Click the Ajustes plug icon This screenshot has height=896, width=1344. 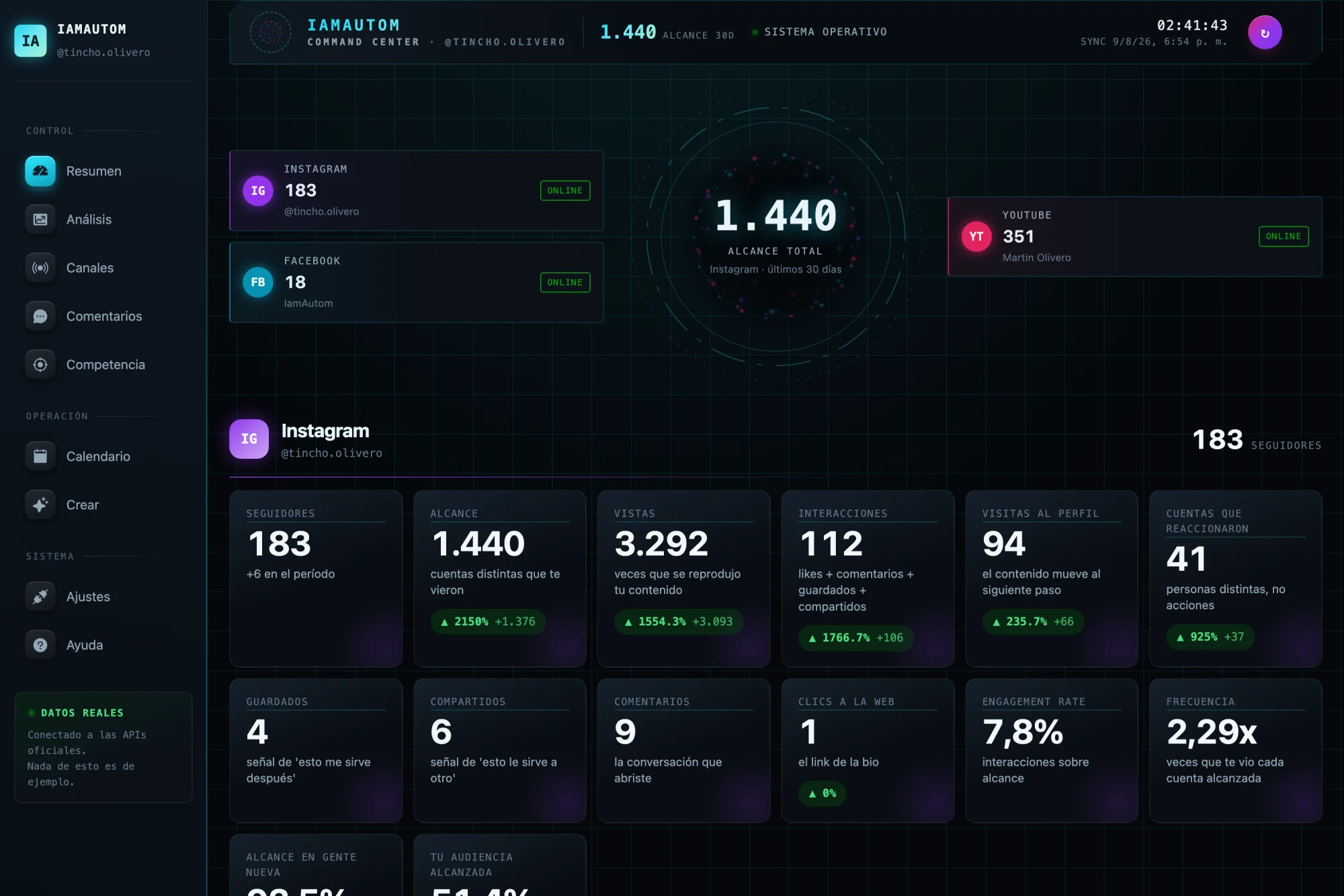40,596
